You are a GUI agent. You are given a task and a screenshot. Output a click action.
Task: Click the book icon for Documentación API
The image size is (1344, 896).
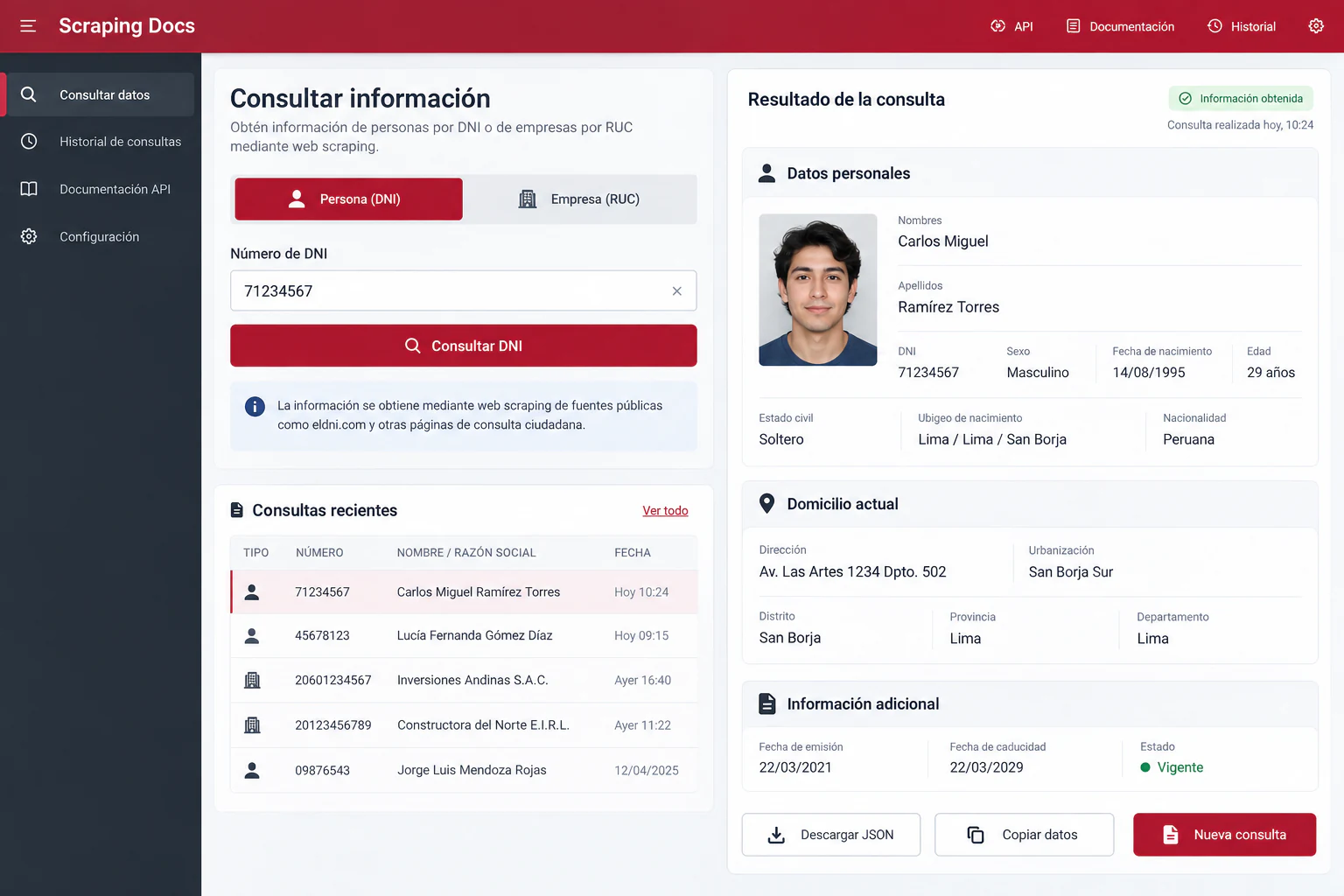pyautogui.click(x=29, y=189)
